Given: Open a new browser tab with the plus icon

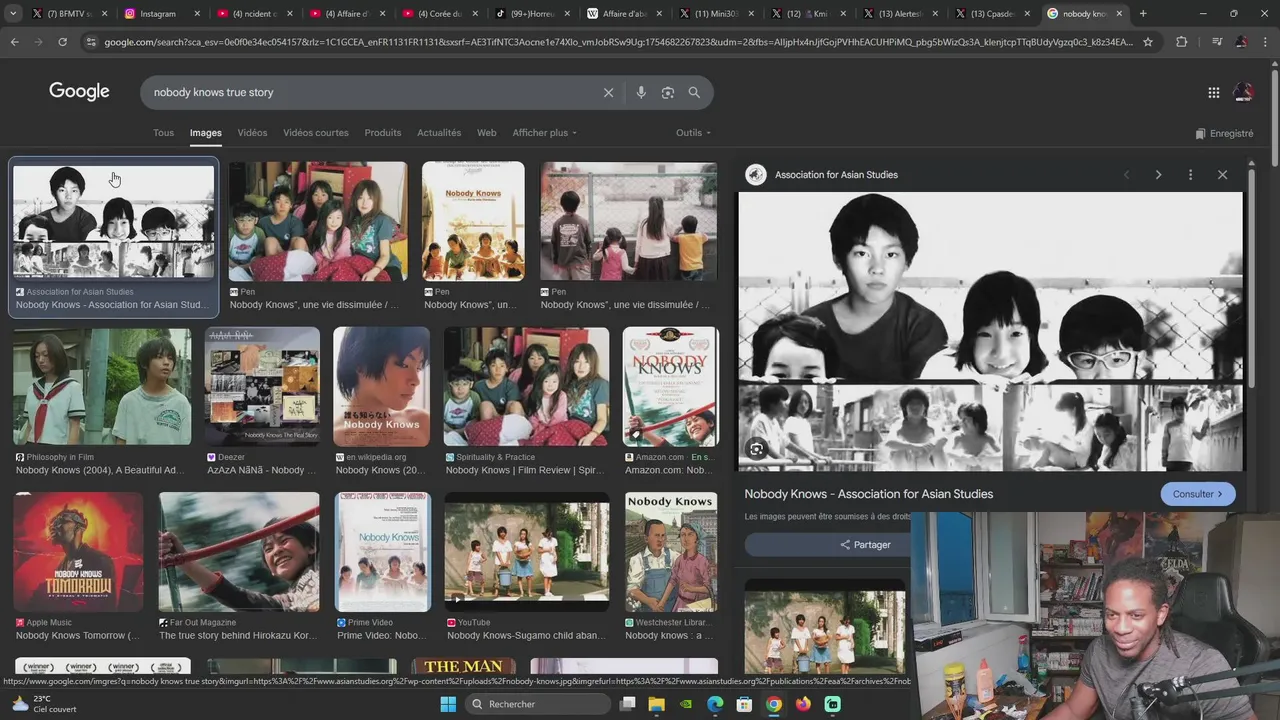Looking at the screenshot, I should tap(1143, 14).
